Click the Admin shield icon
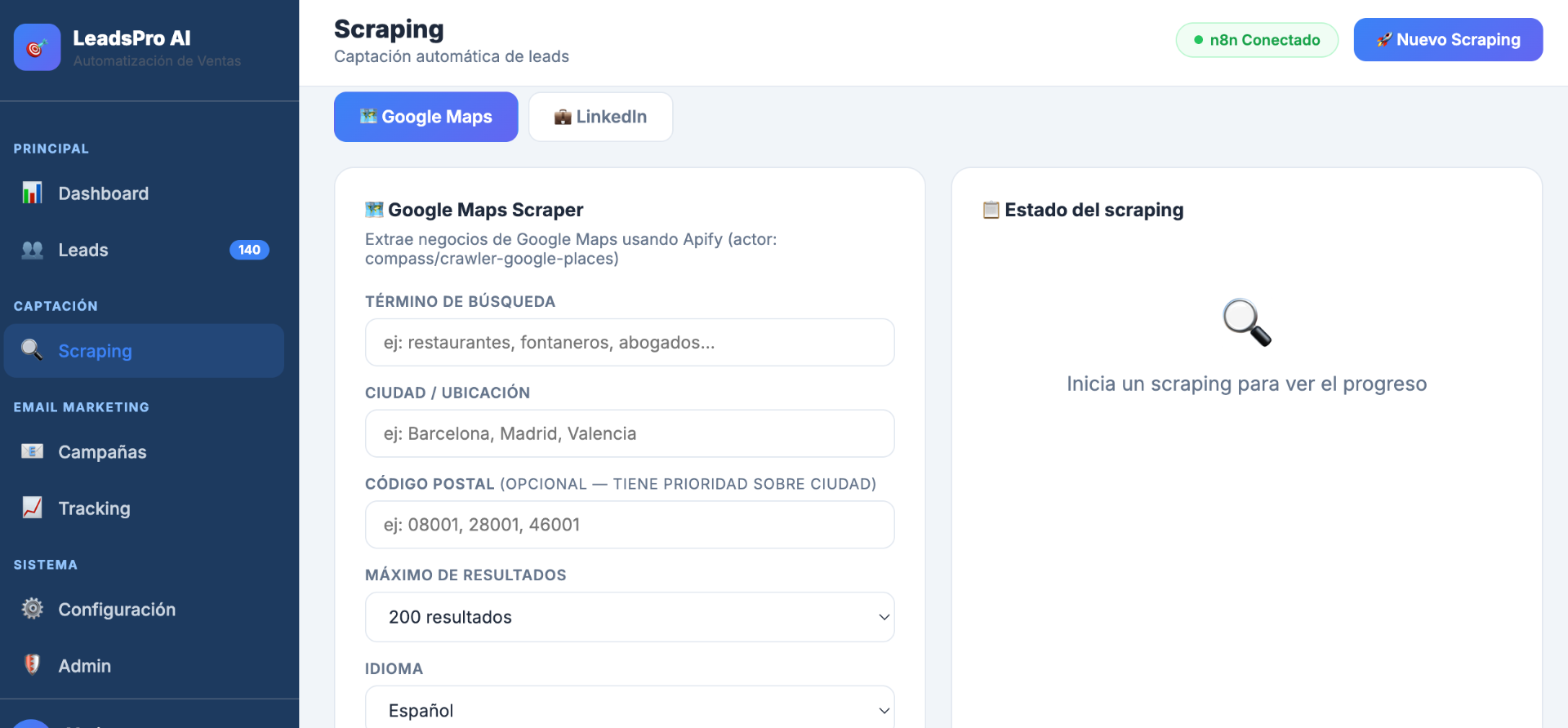1568x728 pixels. (32, 665)
